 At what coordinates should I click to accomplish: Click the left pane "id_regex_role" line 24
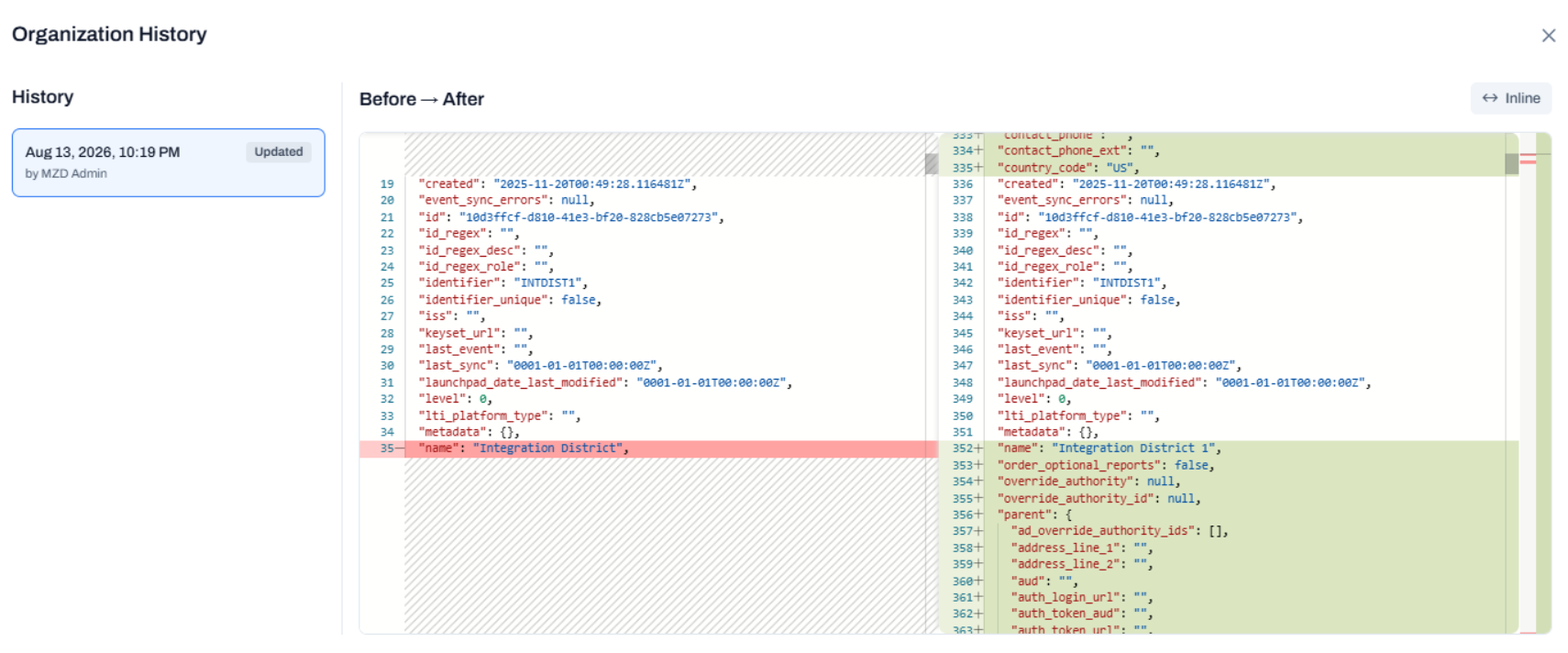click(486, 267)
